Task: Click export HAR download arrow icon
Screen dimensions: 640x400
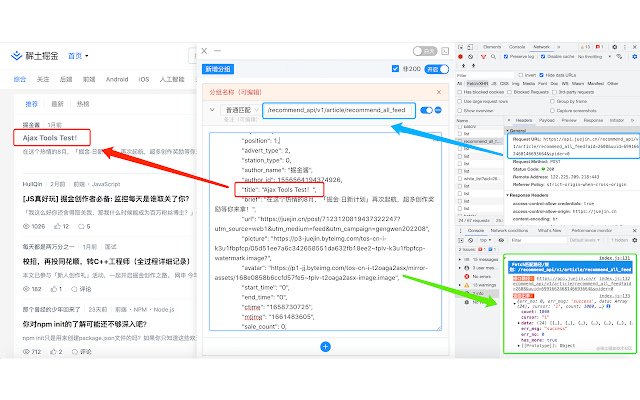Action: click(473, 66)
